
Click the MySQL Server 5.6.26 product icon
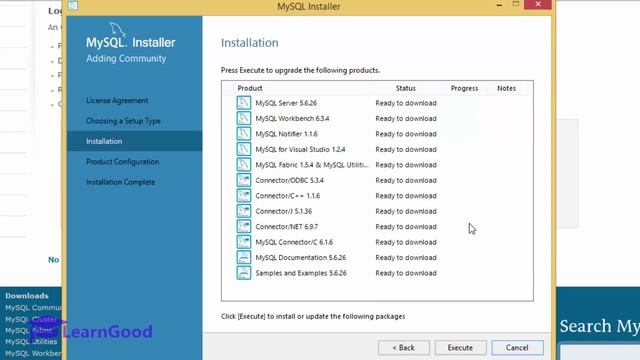pos(244,103)
